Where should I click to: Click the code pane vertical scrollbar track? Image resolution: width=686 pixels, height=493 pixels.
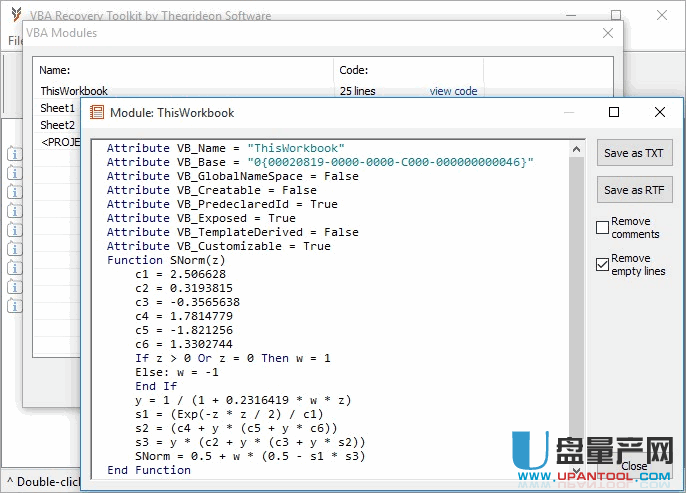(575, 300)
